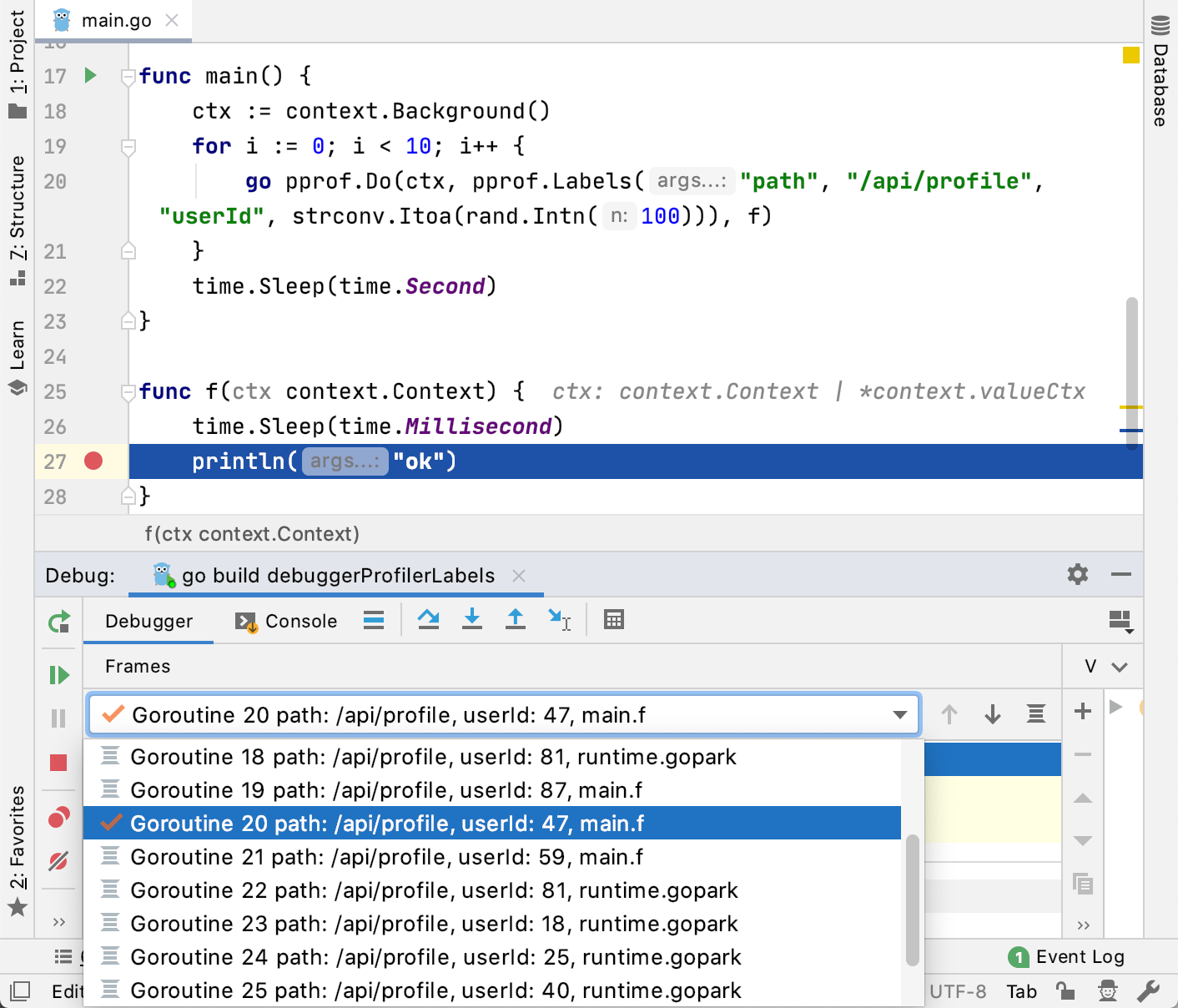Click goroutine dropdown list scrollbar
1178x1008 pixels.
coord(913,900)
